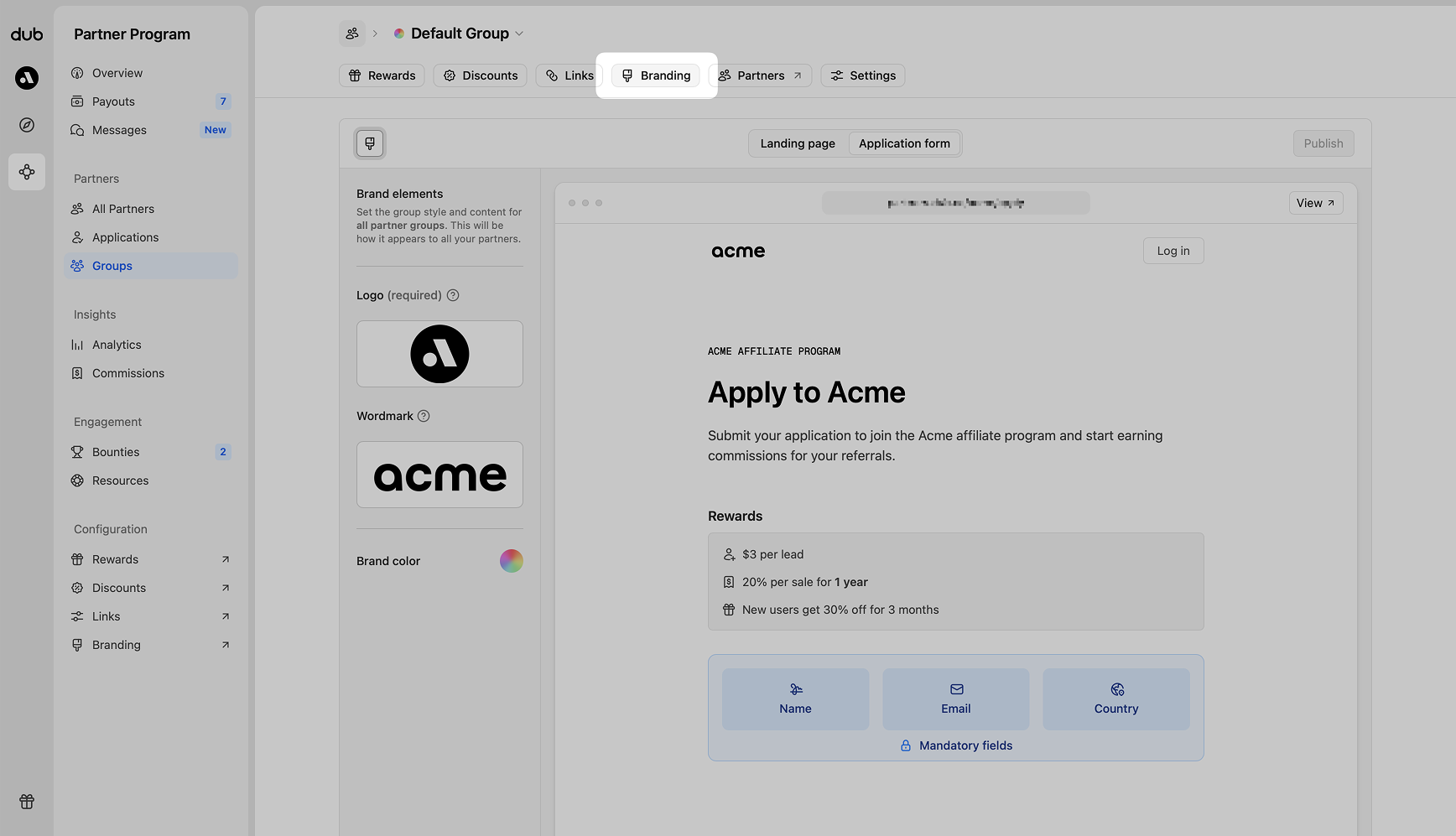Image resolution: width=1456 pixels, height=836 pixels.
Task: Click the help icon next to Logo (required)
Action: pyautogui.click(x=453, y=295)
